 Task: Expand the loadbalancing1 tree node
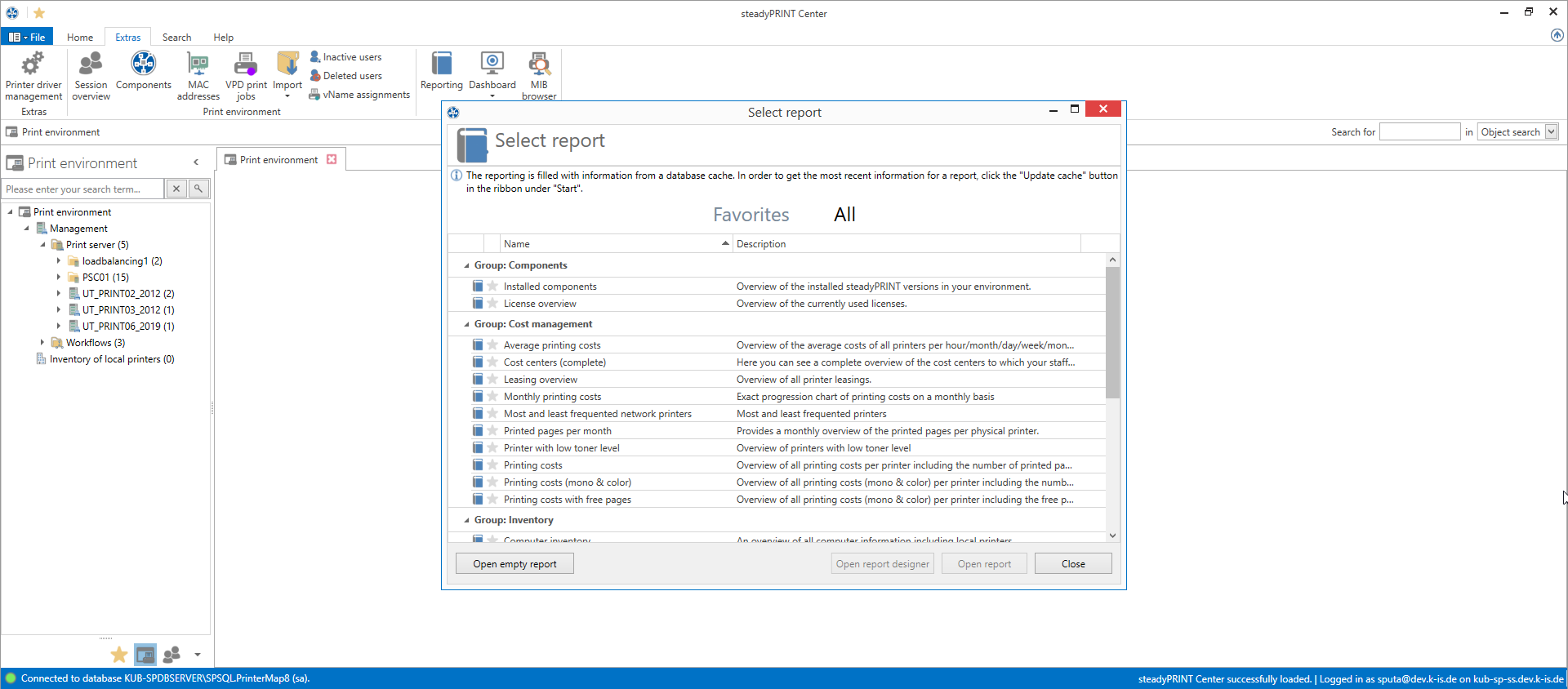[59, 260]
